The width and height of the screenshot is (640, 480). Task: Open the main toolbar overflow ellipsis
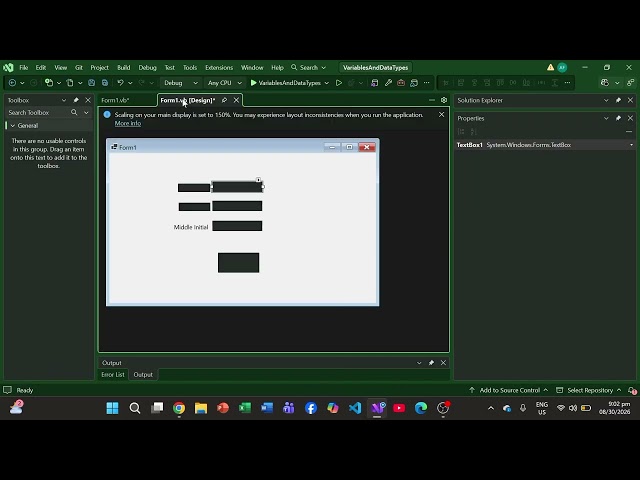[427, 83]
